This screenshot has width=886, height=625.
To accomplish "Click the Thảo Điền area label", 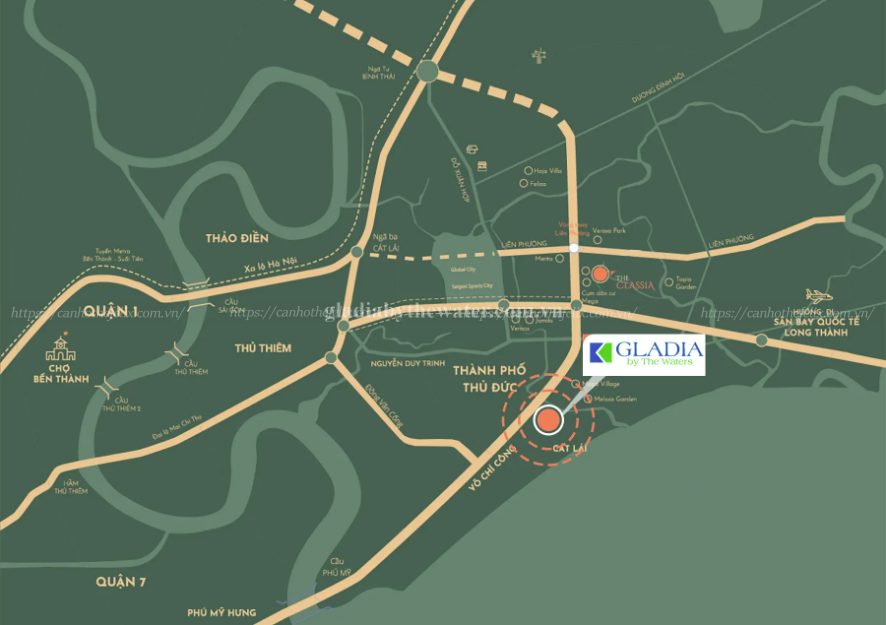I will 237,238.
